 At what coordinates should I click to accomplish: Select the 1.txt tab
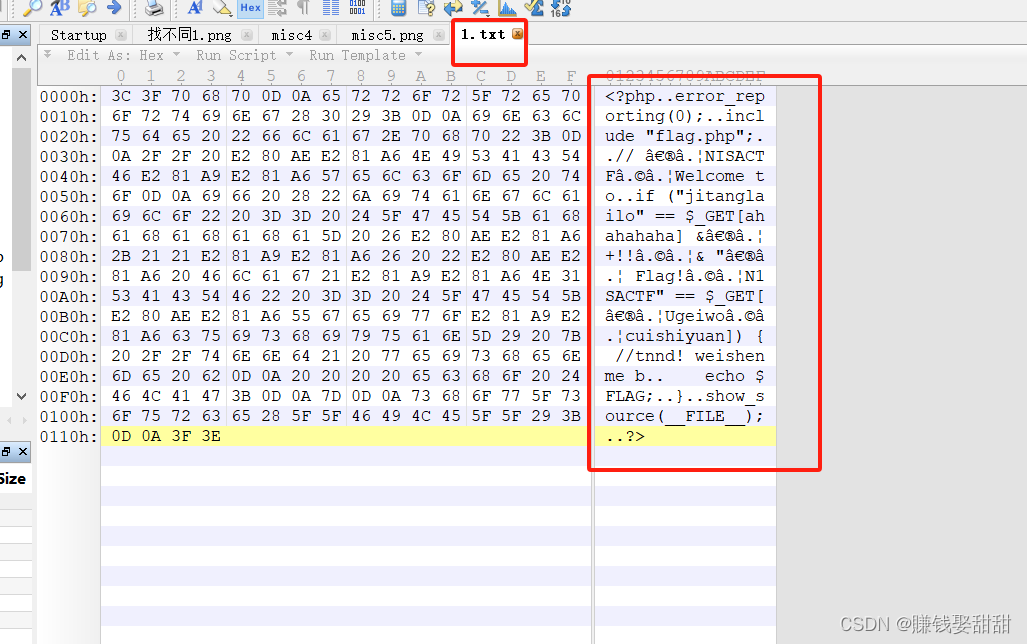pos(483,34)
